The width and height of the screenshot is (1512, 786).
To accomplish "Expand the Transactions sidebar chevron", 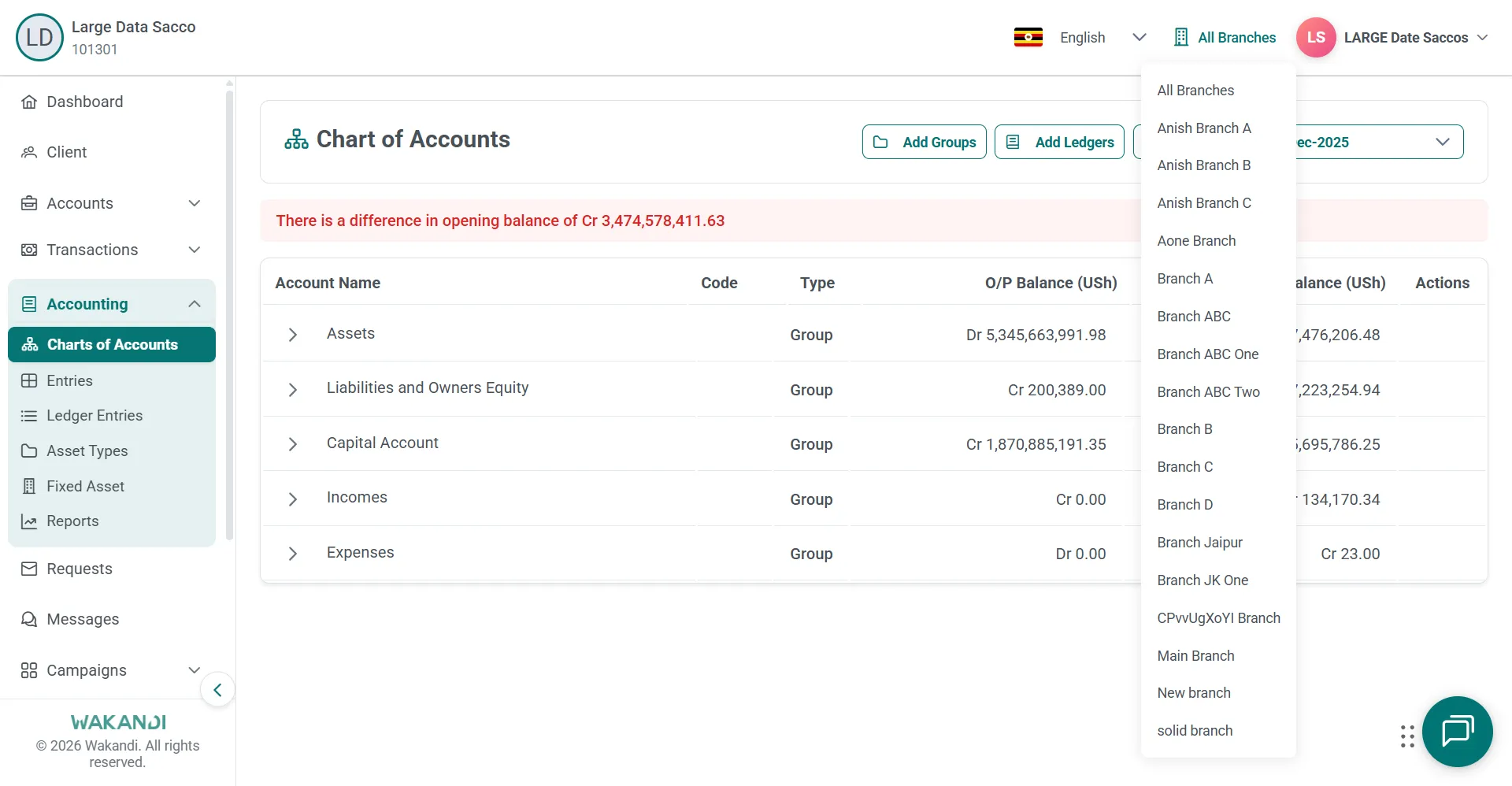I will tap(195, 250).
